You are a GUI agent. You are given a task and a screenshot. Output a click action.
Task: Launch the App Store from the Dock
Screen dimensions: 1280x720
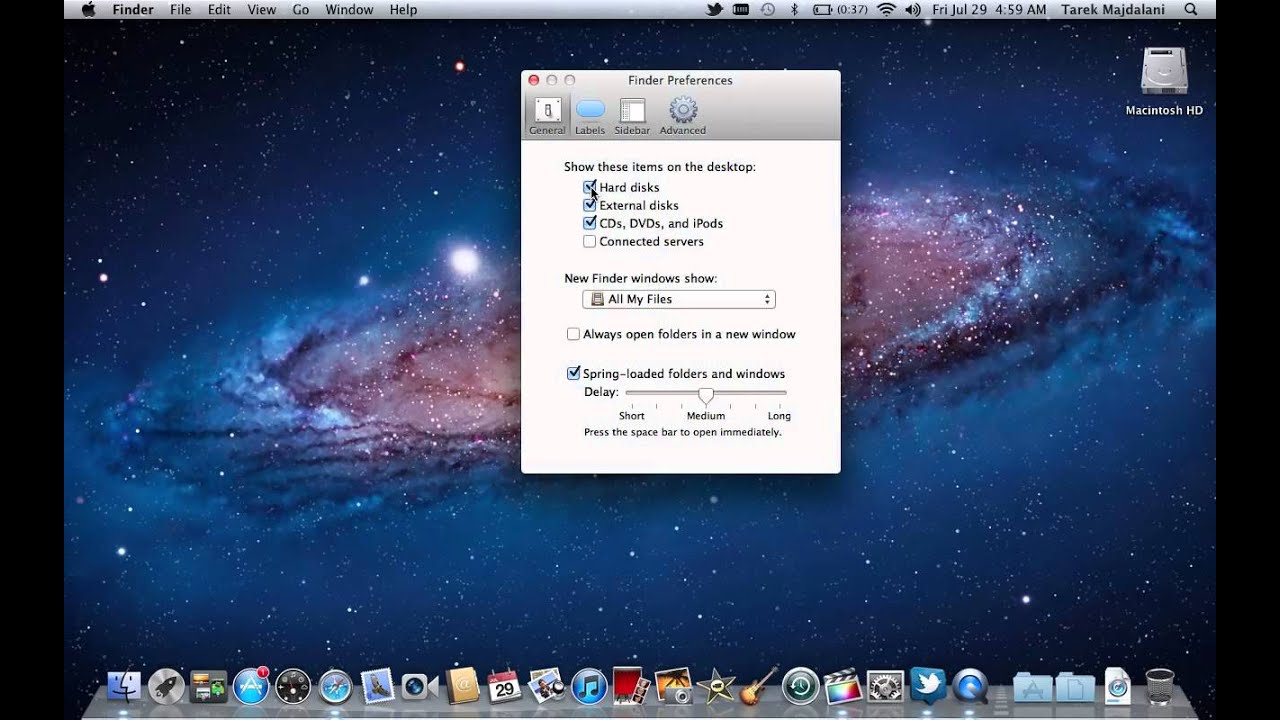tap(252, 686)
